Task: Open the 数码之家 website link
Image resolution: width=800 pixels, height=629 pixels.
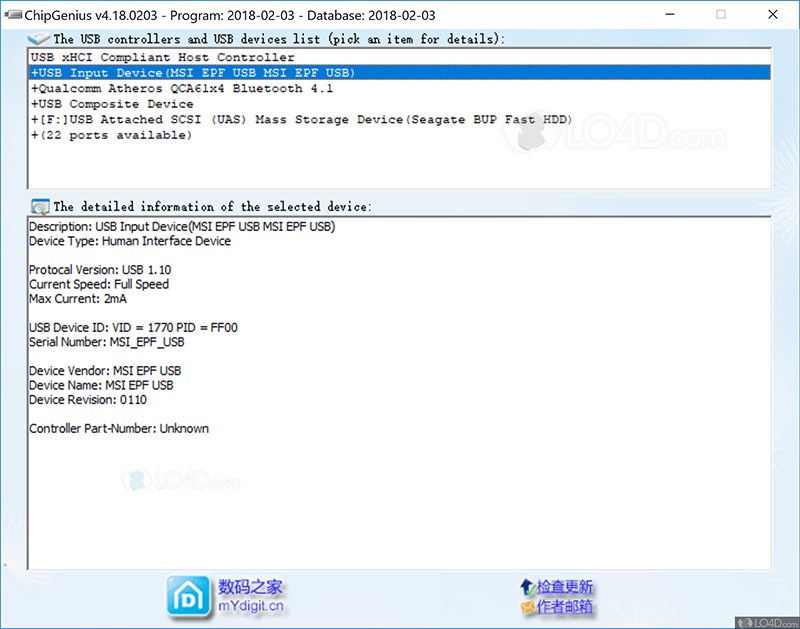Action: point(250,587)
